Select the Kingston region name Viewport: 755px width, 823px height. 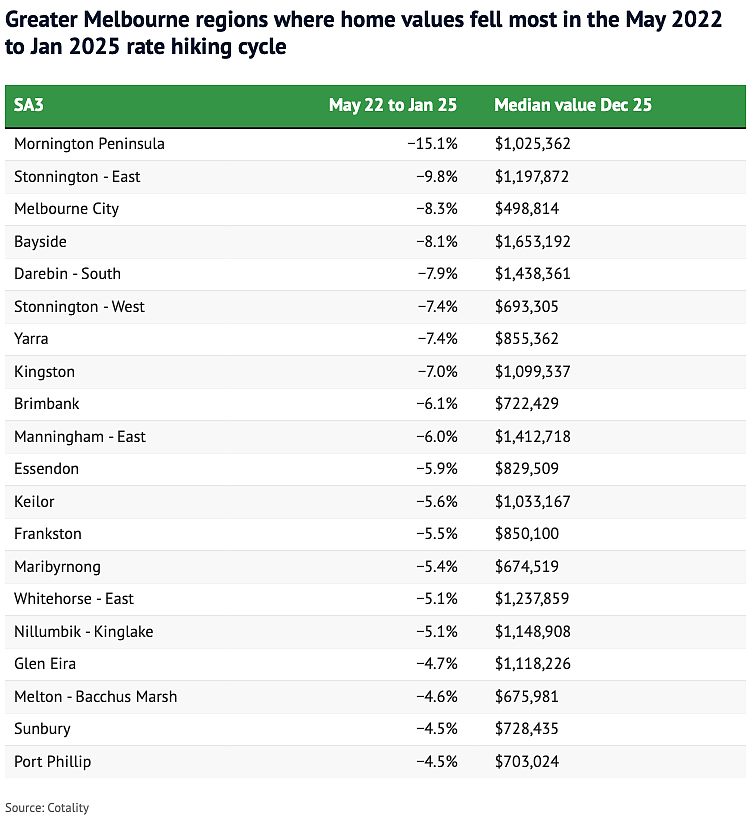[45, 372]
